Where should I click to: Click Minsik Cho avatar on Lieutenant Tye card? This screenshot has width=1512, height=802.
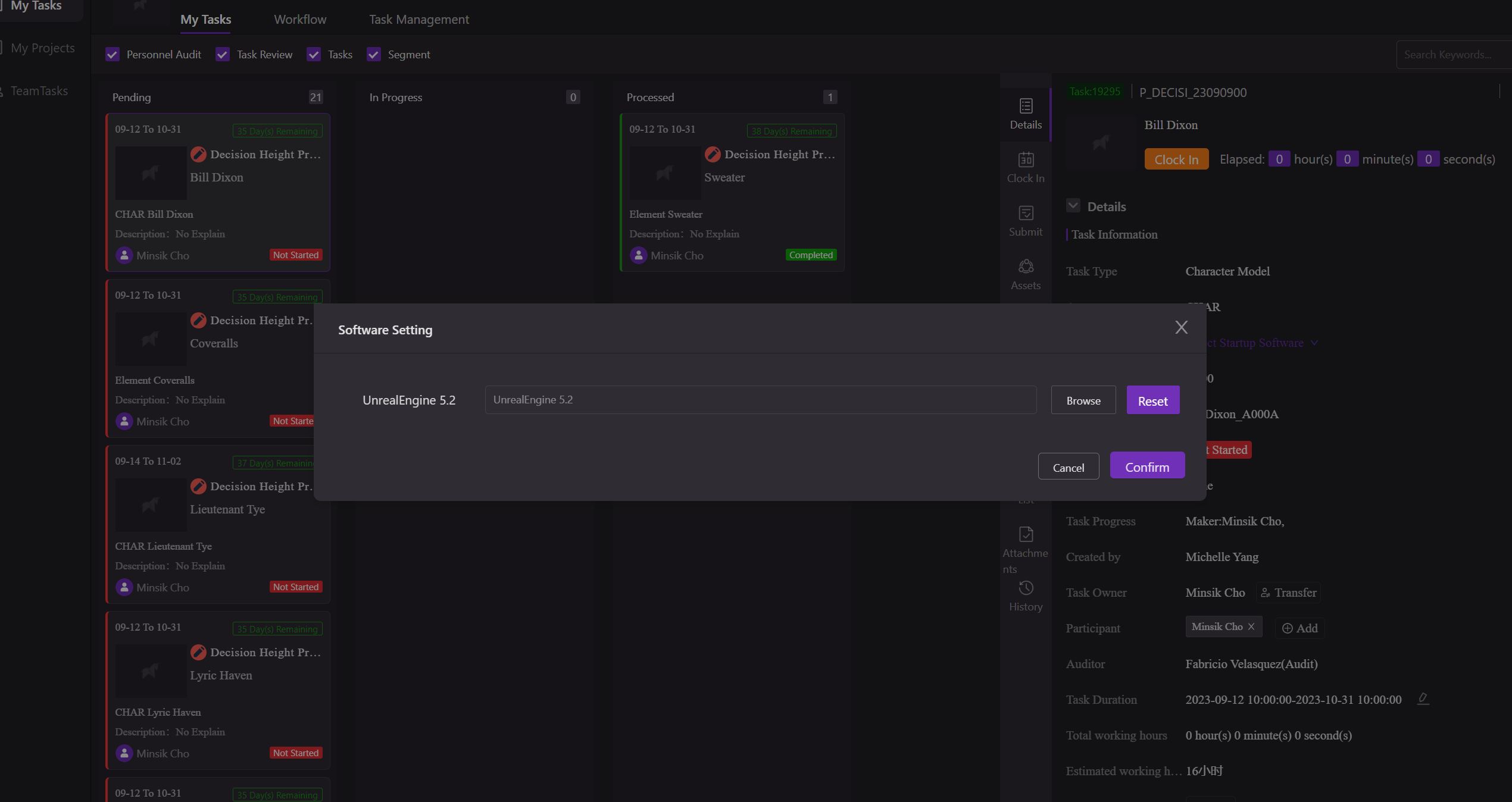(x=124, y=587)
